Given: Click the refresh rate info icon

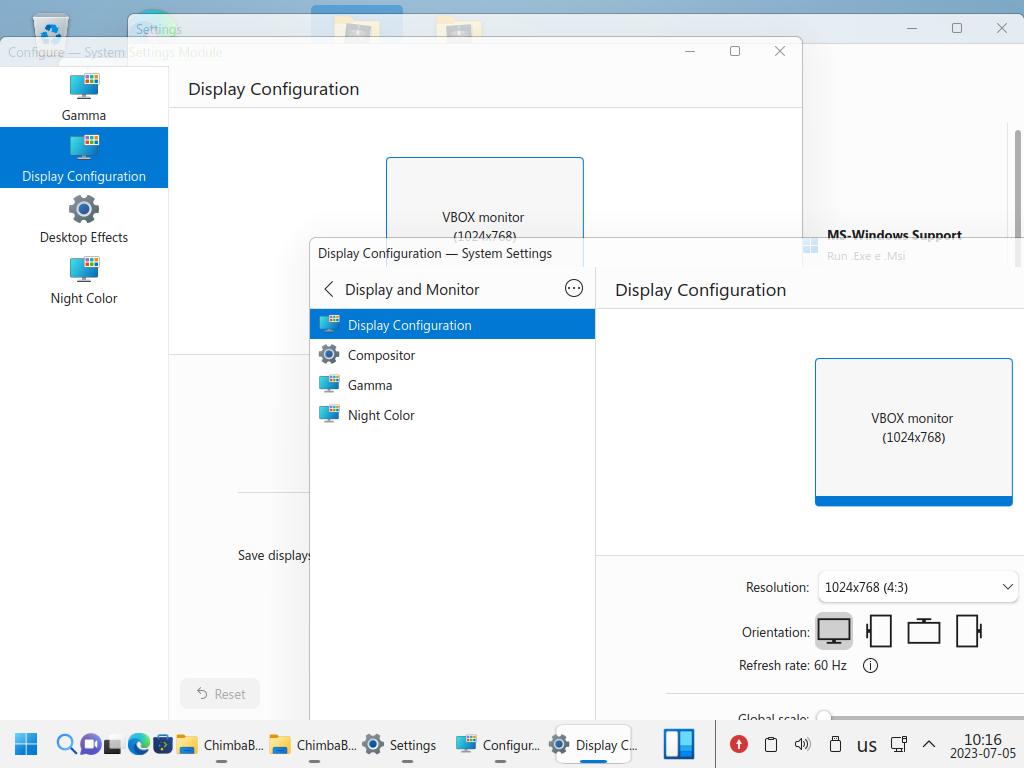Looking at the screenshot, I should 870,666.
